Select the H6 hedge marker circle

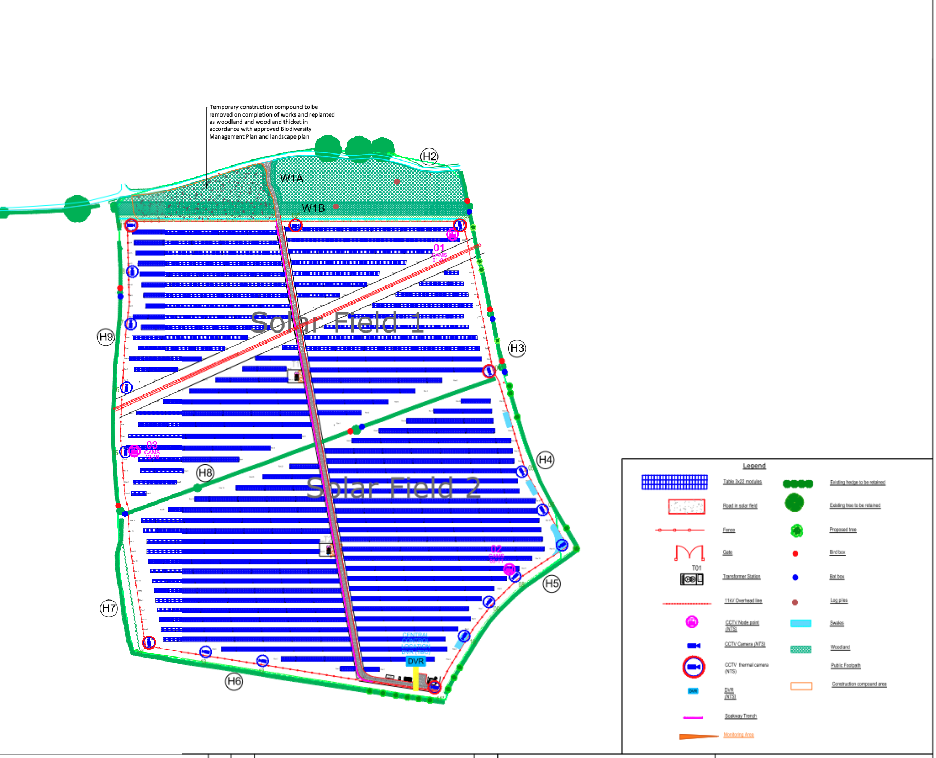234,681
